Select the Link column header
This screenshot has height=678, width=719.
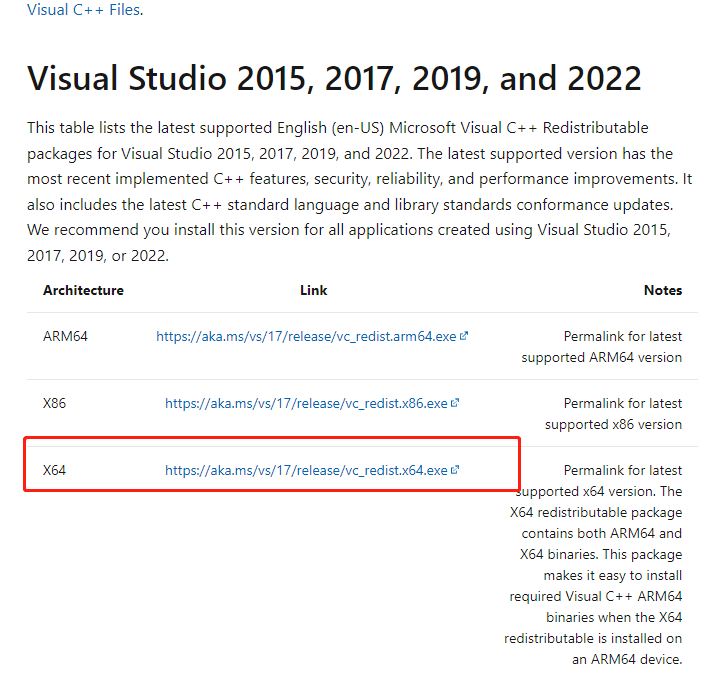click(314, 290)
